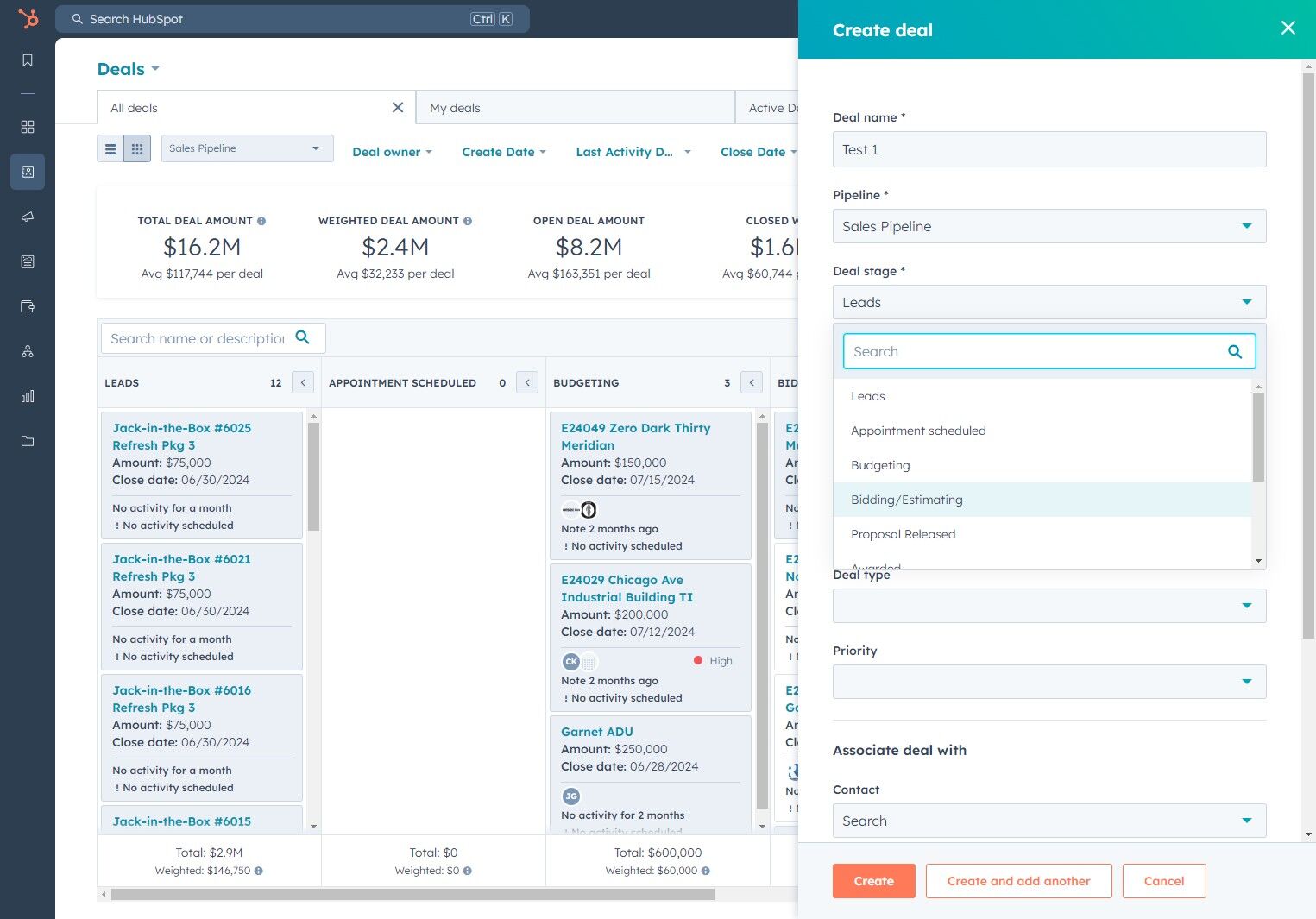
Task: Click the info icon beside Weighted: $146,750
Action: click(x=259, y=871)
